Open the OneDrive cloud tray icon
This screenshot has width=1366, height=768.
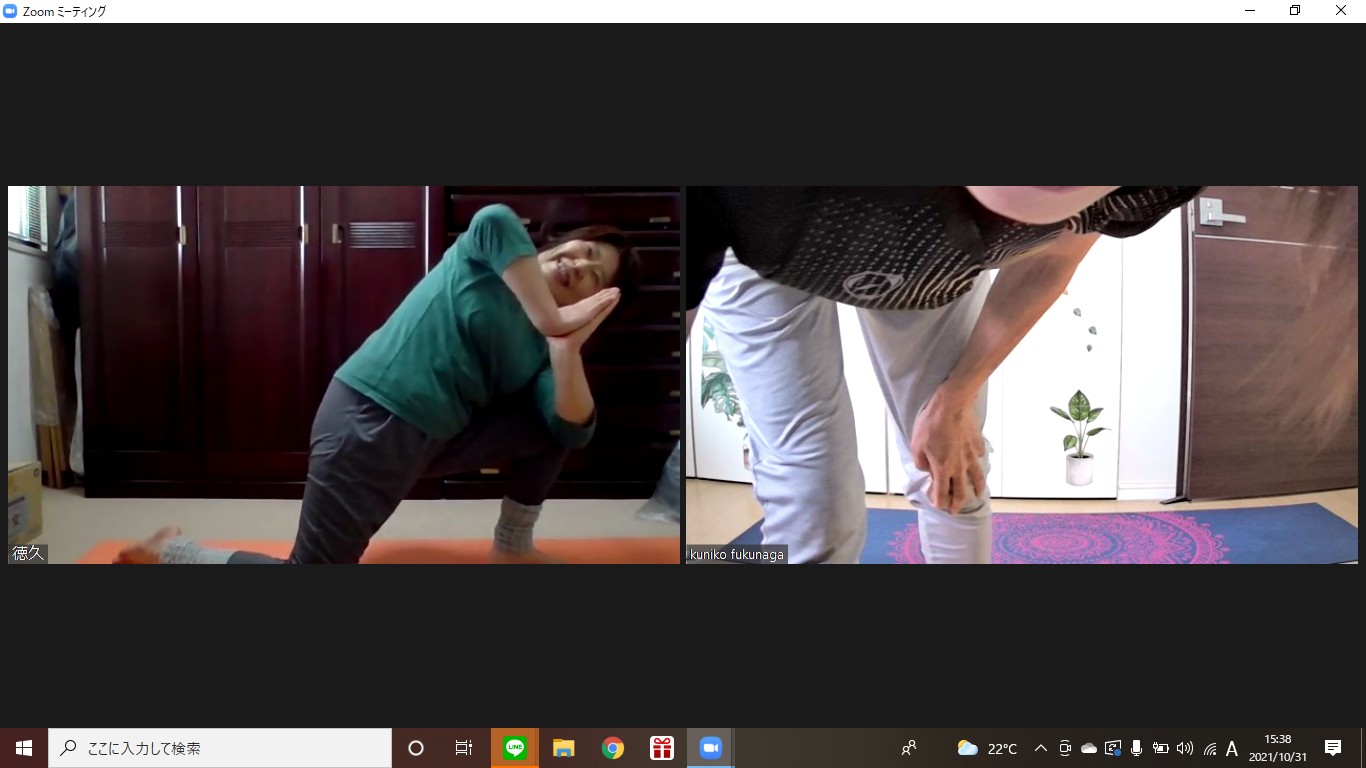(1089, 748)
